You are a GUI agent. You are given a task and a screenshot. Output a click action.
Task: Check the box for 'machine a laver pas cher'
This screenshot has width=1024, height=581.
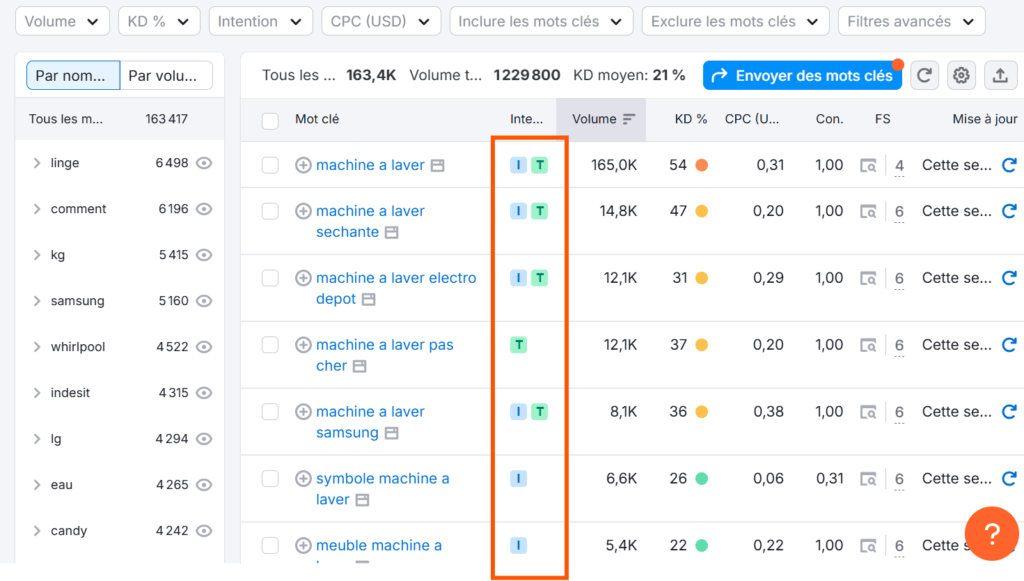tap(270, 345)
